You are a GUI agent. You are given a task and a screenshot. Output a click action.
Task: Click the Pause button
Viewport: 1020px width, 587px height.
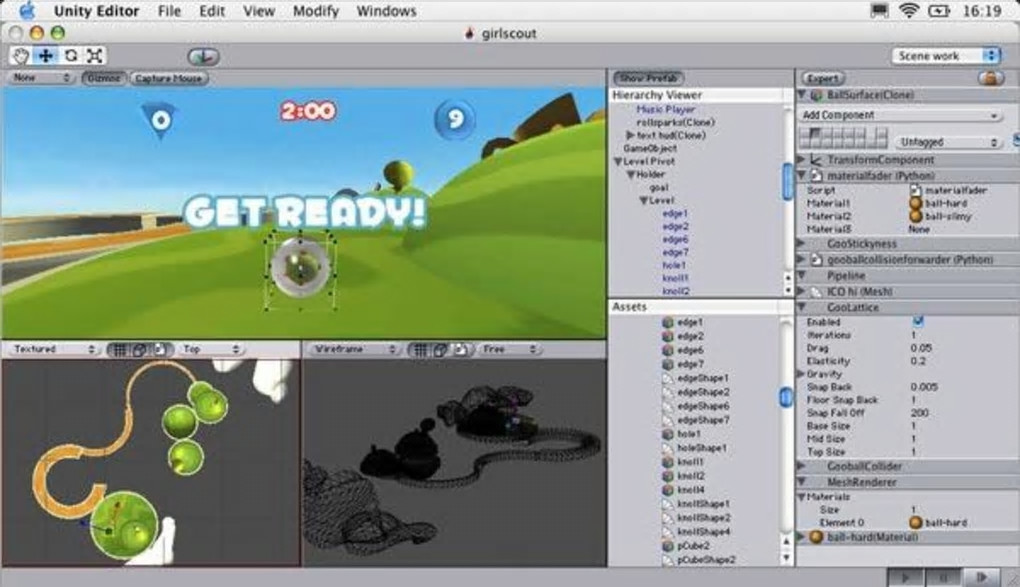coord(943,577)
